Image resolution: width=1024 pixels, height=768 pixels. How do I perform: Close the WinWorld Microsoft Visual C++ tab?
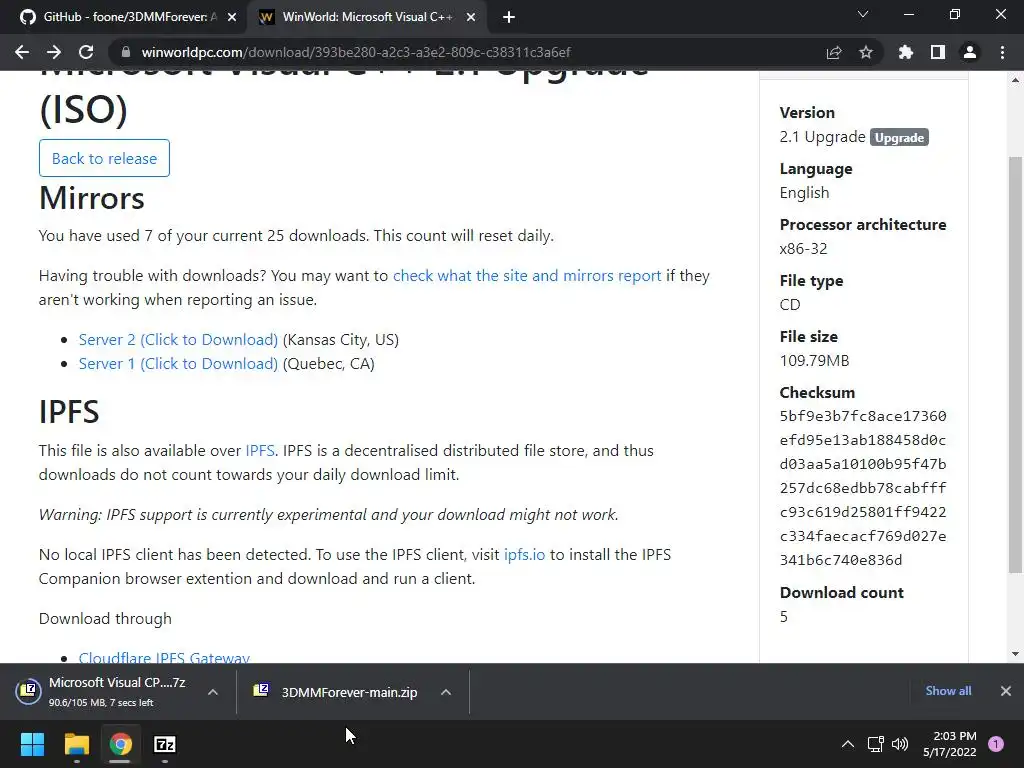pyautogui.click(x=471, y=18)
